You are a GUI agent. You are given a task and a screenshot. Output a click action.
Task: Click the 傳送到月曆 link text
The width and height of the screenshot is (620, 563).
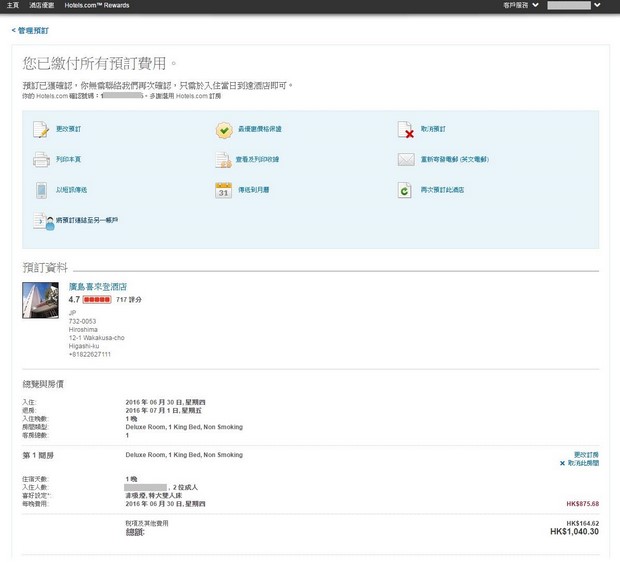[253, 190]
